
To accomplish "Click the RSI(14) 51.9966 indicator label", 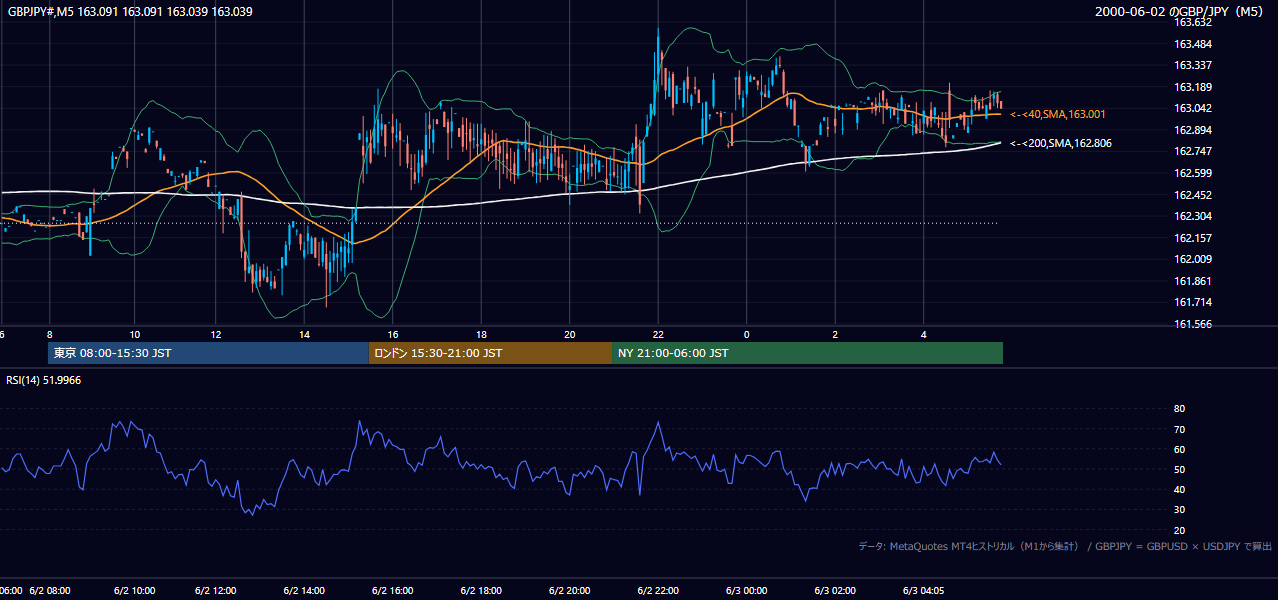I will (44, 380).
